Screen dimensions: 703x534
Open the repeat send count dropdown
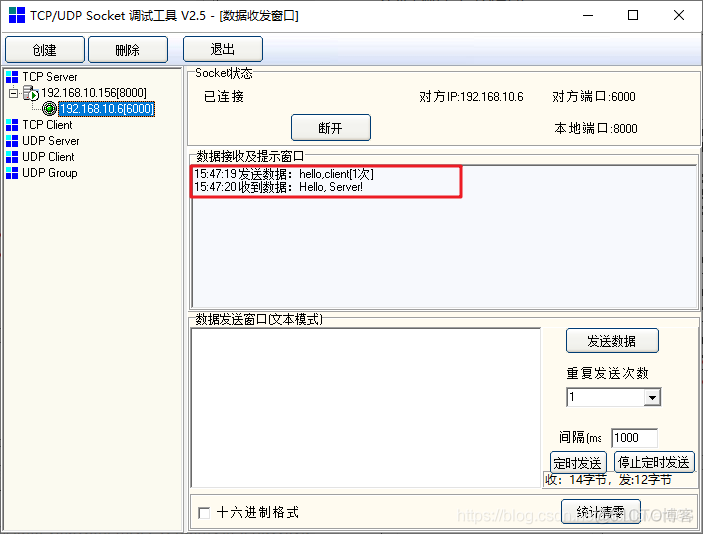(652, 398)
